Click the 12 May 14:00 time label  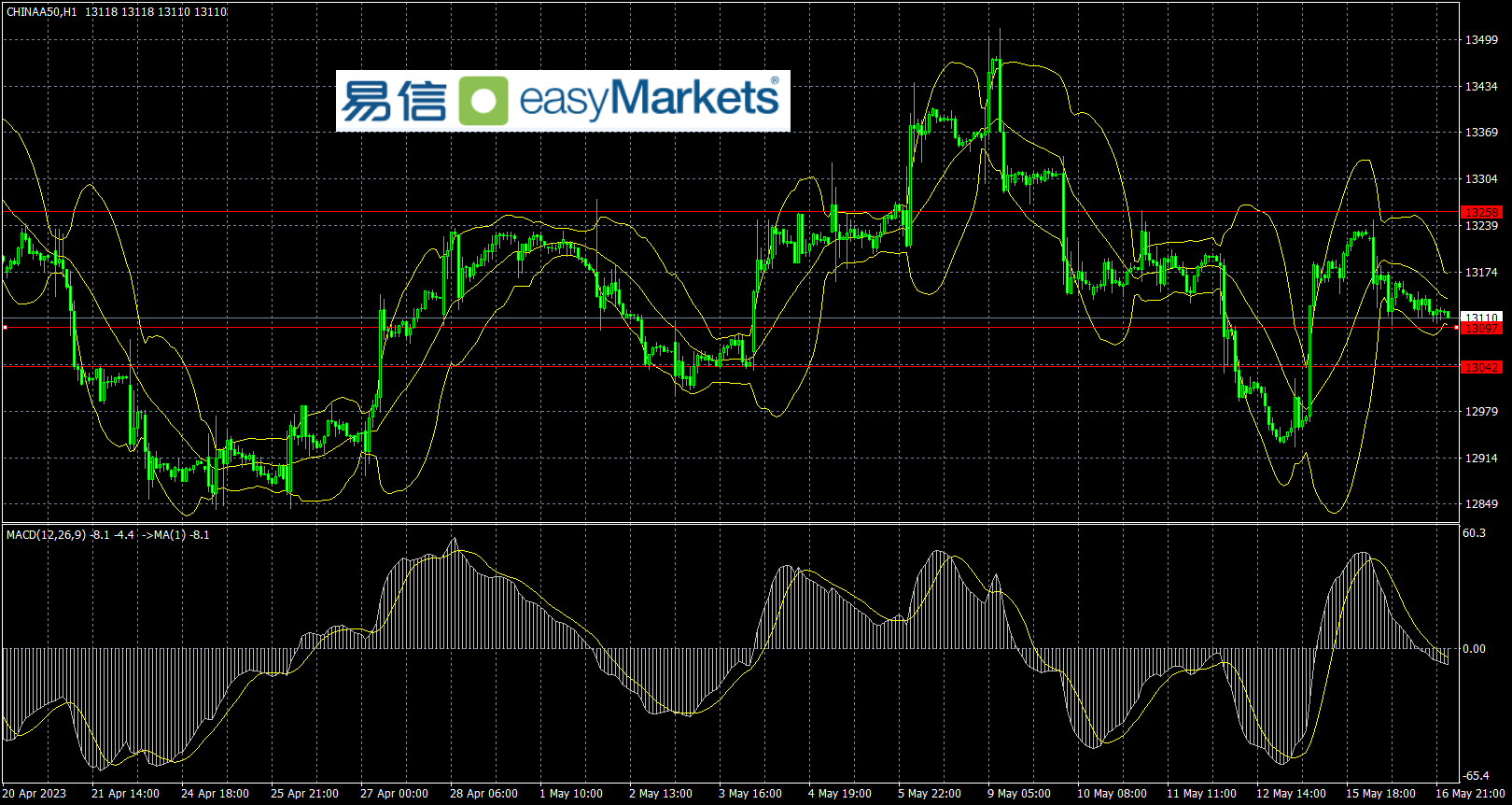click(1291, 794)
